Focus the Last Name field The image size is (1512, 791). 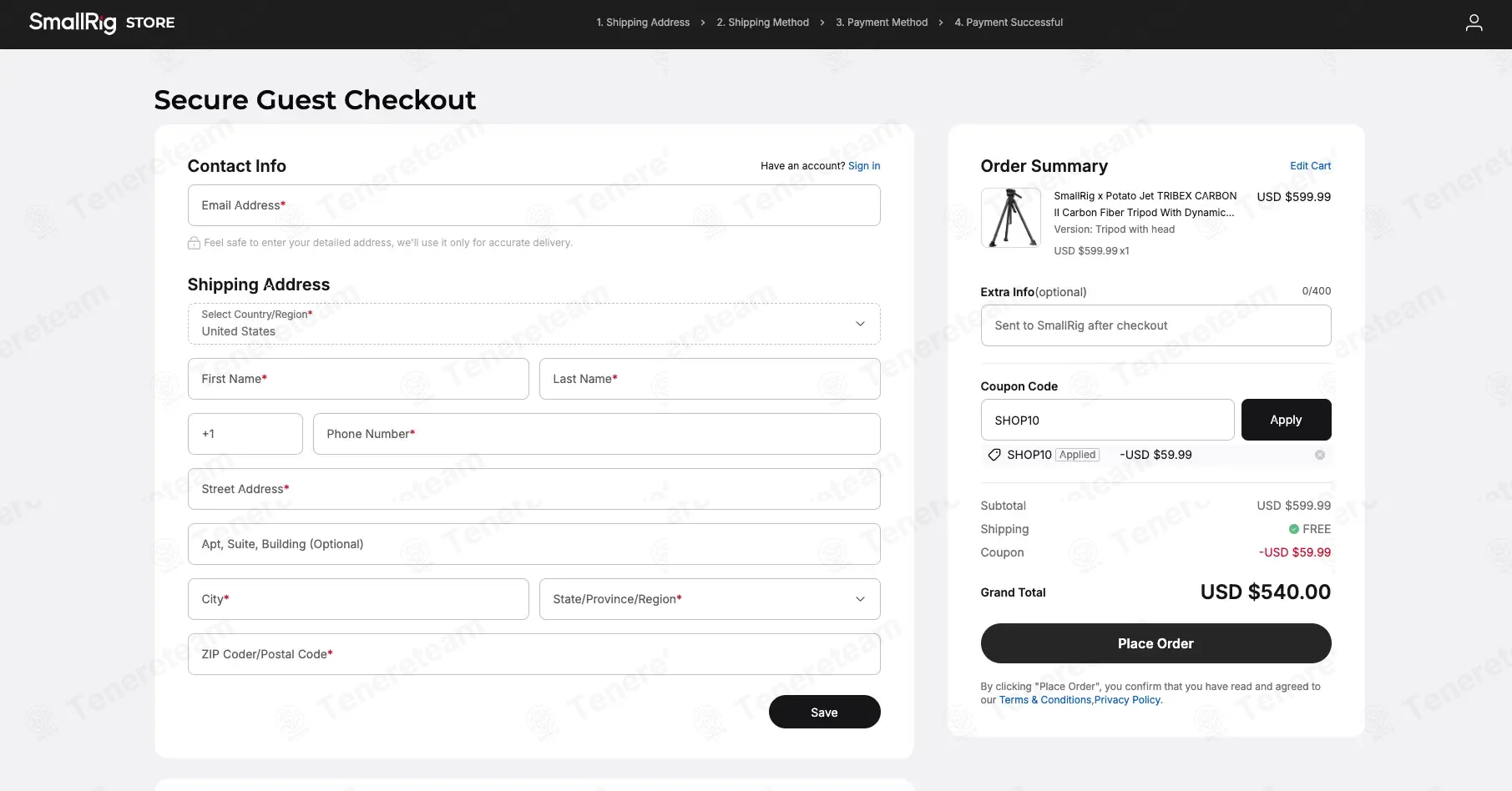[x=710, y=379]
